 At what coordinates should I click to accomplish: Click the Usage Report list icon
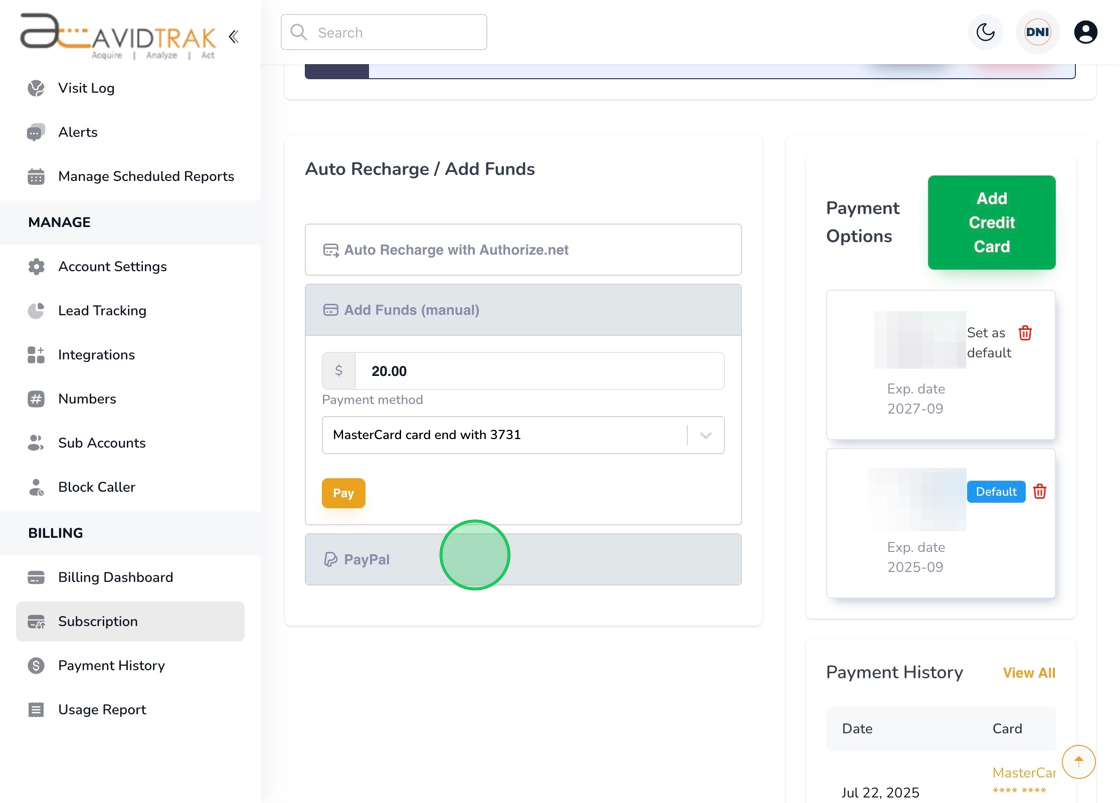(36, 709)
